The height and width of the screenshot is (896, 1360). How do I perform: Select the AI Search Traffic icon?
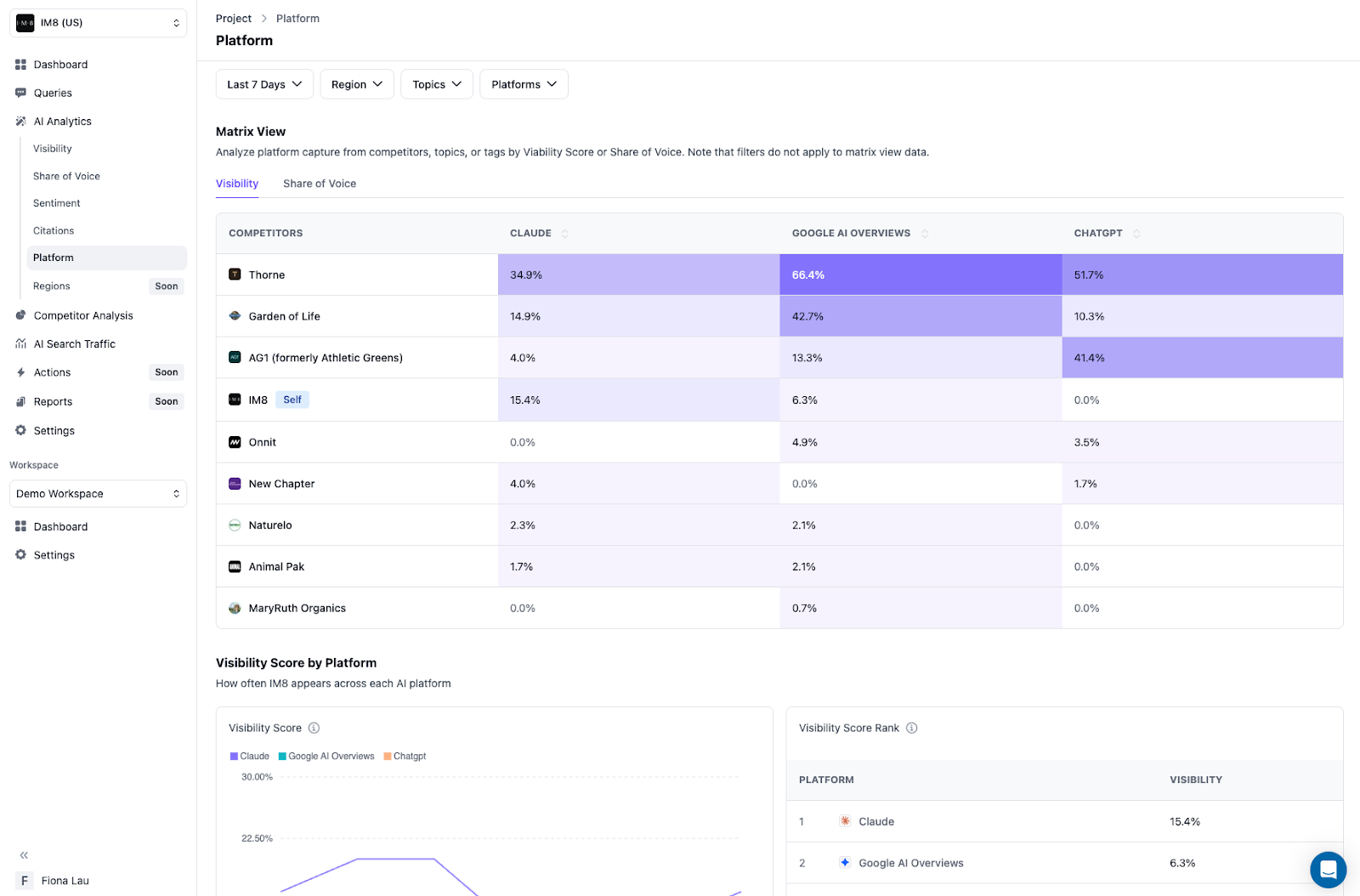(20, 343)
